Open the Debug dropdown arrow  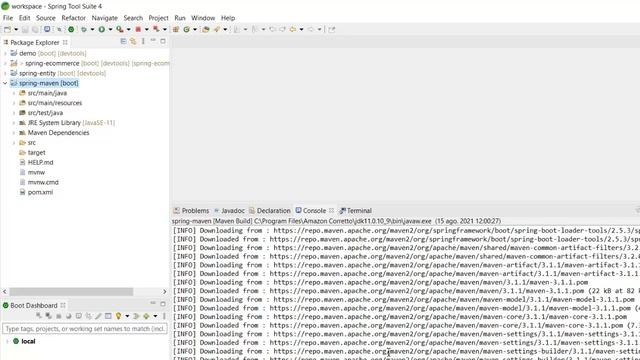pos(92,29)
